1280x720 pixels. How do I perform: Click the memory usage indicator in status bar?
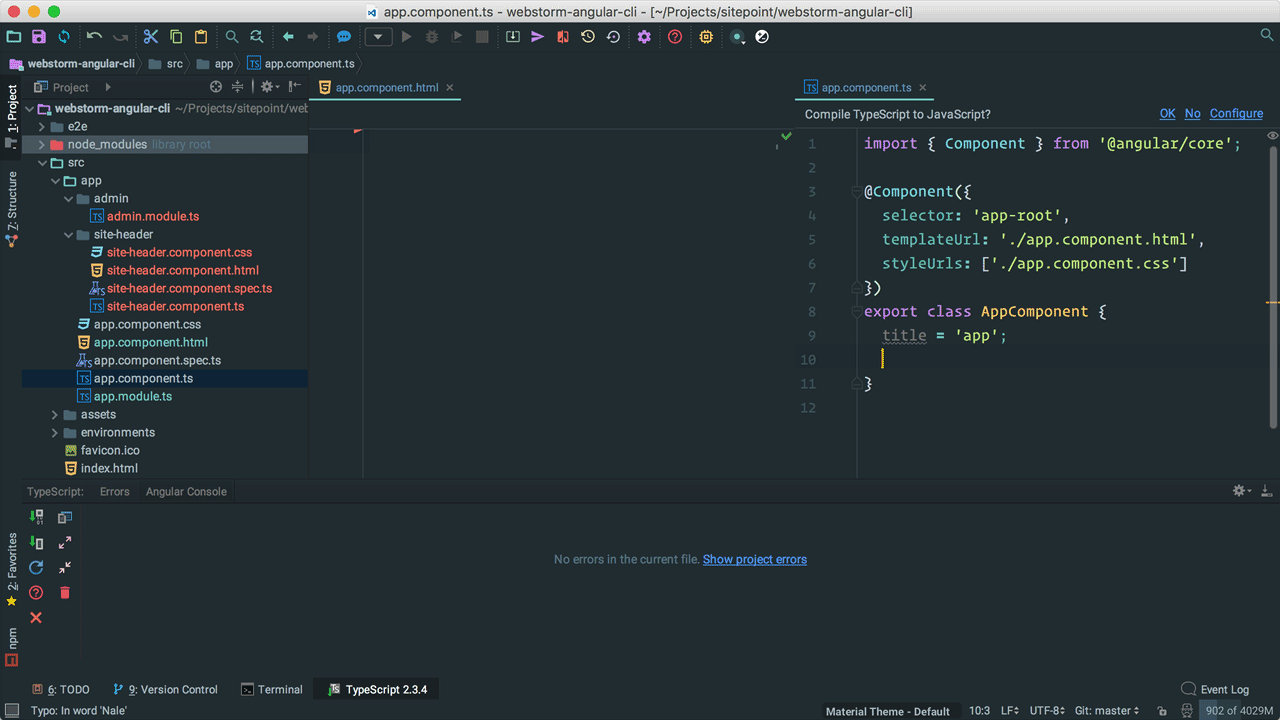pos(1239,711)
